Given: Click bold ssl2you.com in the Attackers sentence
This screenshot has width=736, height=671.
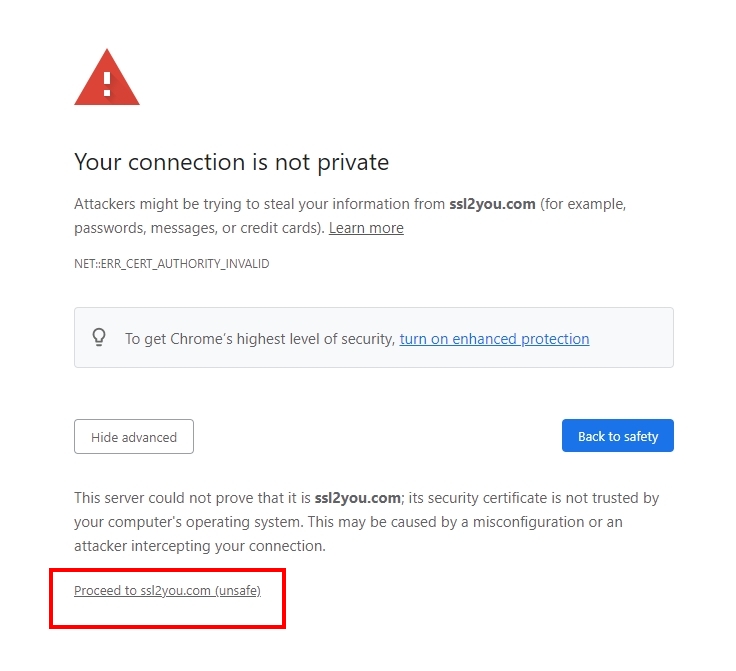Looking at the screenshot, I should coord(492,204).
